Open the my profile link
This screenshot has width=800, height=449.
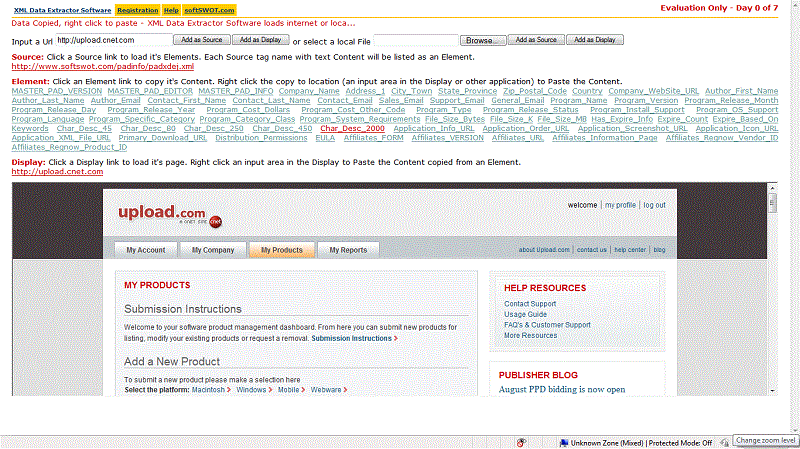tap(620, 205)
